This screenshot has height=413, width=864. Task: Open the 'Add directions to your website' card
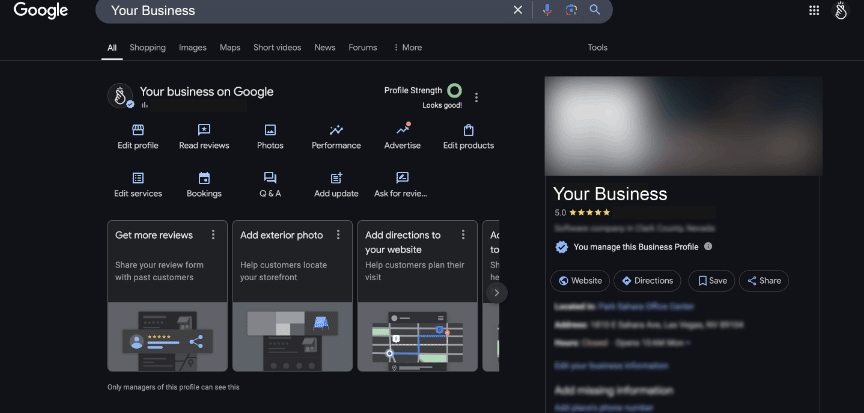tap(417, 296)
